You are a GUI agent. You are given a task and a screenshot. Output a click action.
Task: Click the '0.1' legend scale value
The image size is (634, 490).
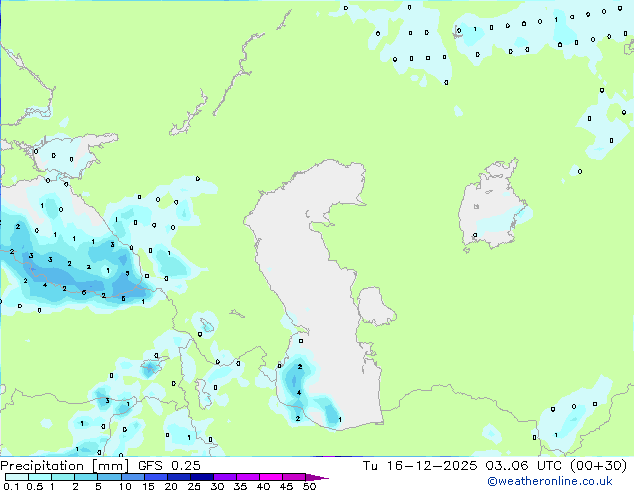coord(11,486)
